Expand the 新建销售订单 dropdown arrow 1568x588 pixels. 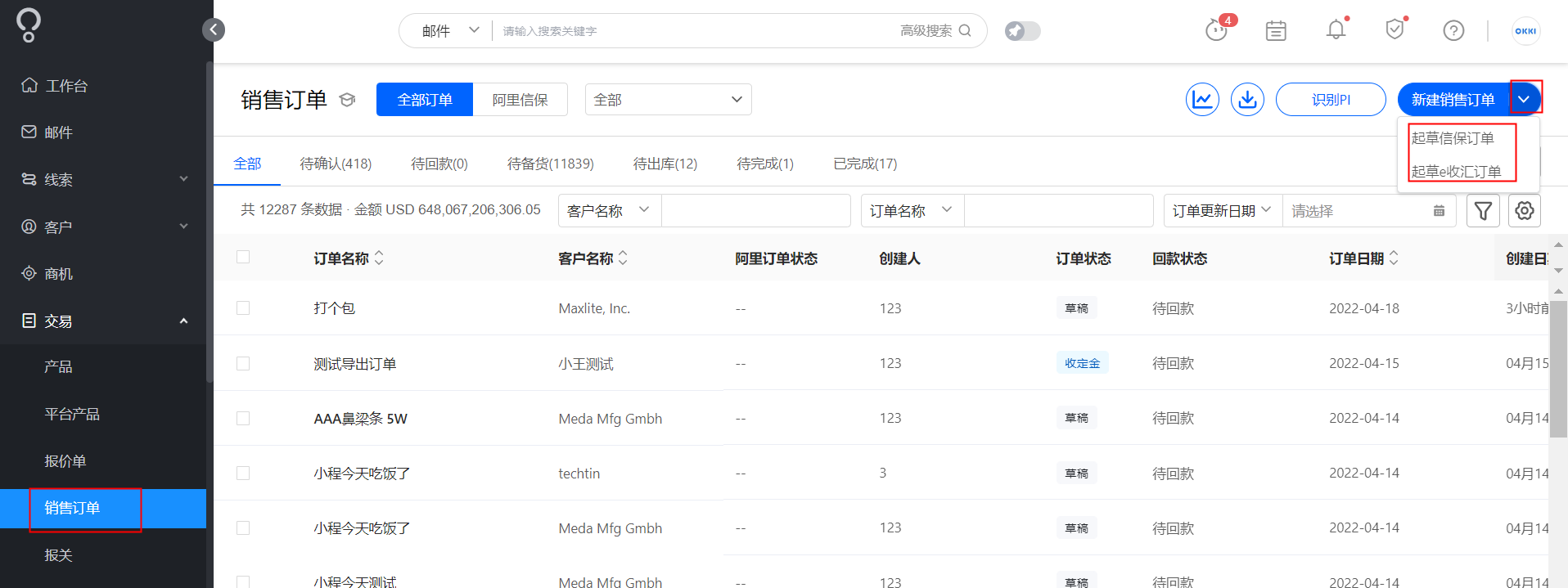(1524, 99)
